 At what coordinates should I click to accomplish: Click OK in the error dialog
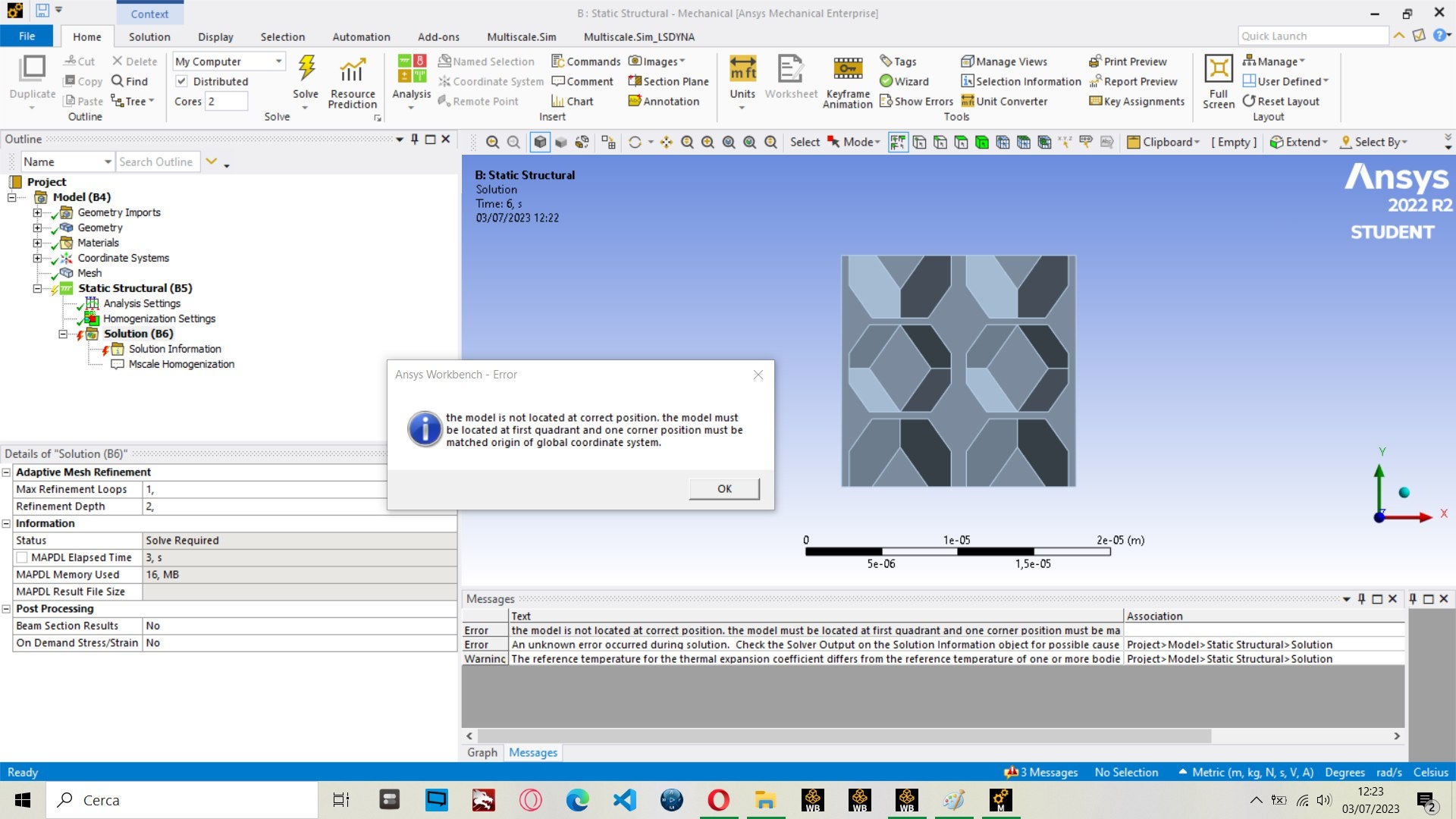pyautogui.click(x=724, y=488)
